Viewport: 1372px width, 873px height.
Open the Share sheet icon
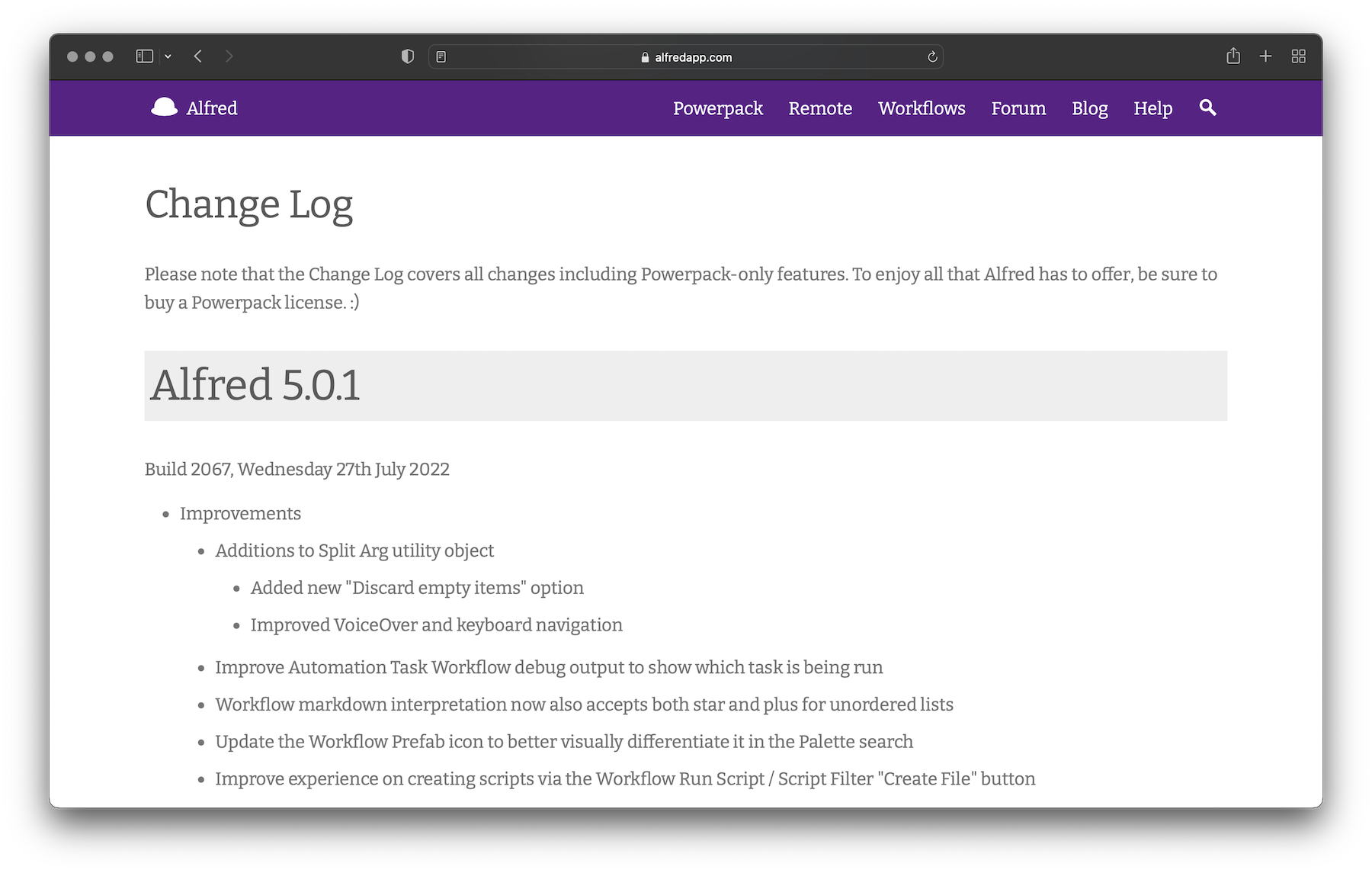coord(1233,56)
